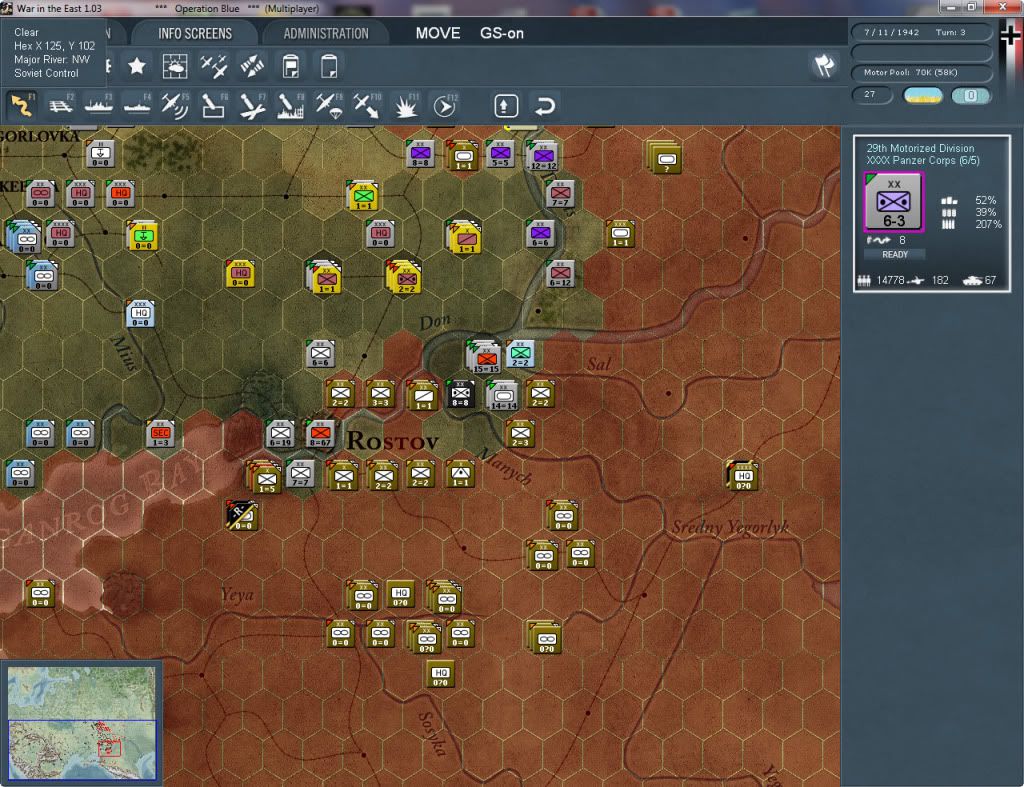Screen dimensions: 1024x787
Task: Click the star icon in info toolbar
Action: tap(136, 66)
